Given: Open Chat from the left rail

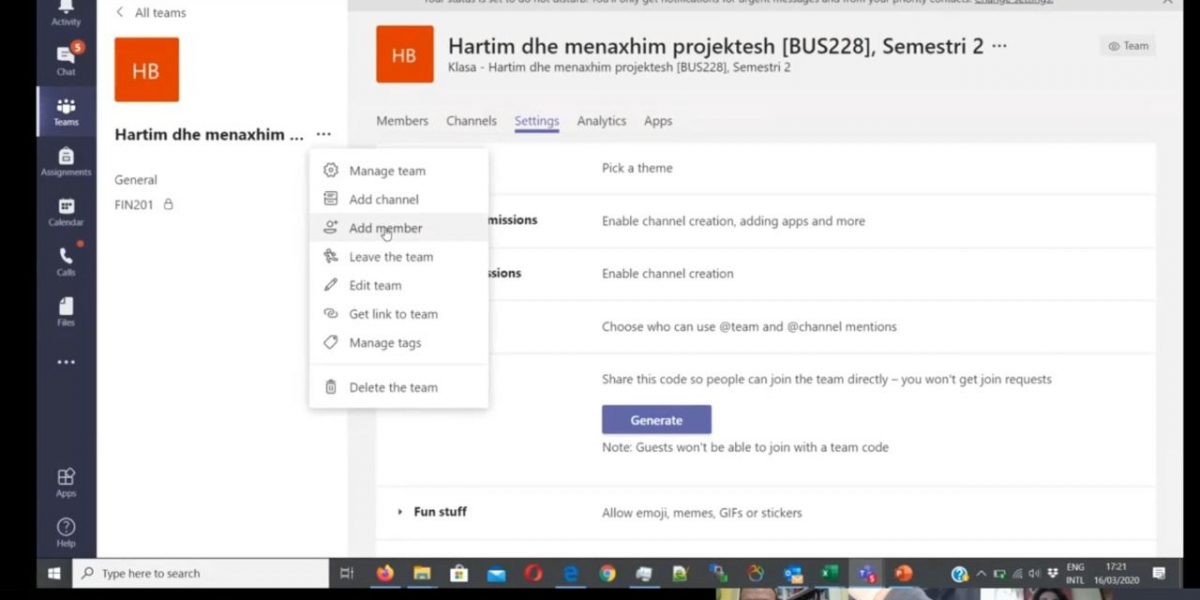Looking at the screenshot, I should (66, 60).
